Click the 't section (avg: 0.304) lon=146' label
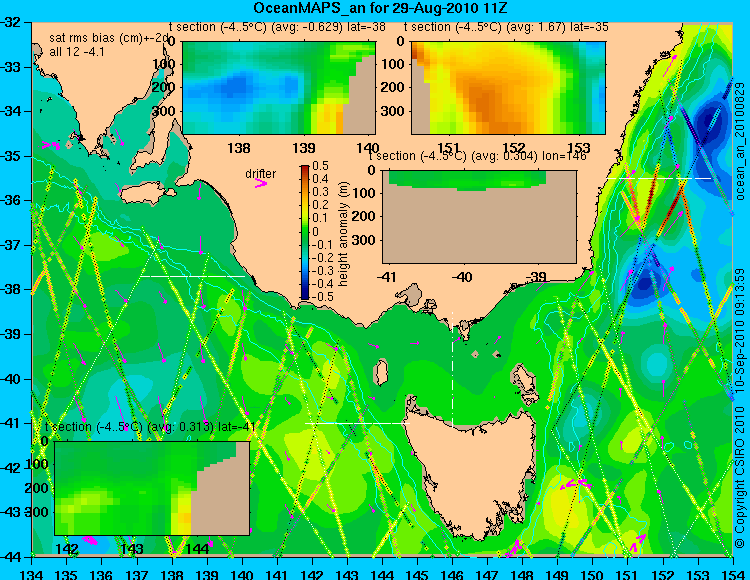750x580 pixels. tap(477, 156)
